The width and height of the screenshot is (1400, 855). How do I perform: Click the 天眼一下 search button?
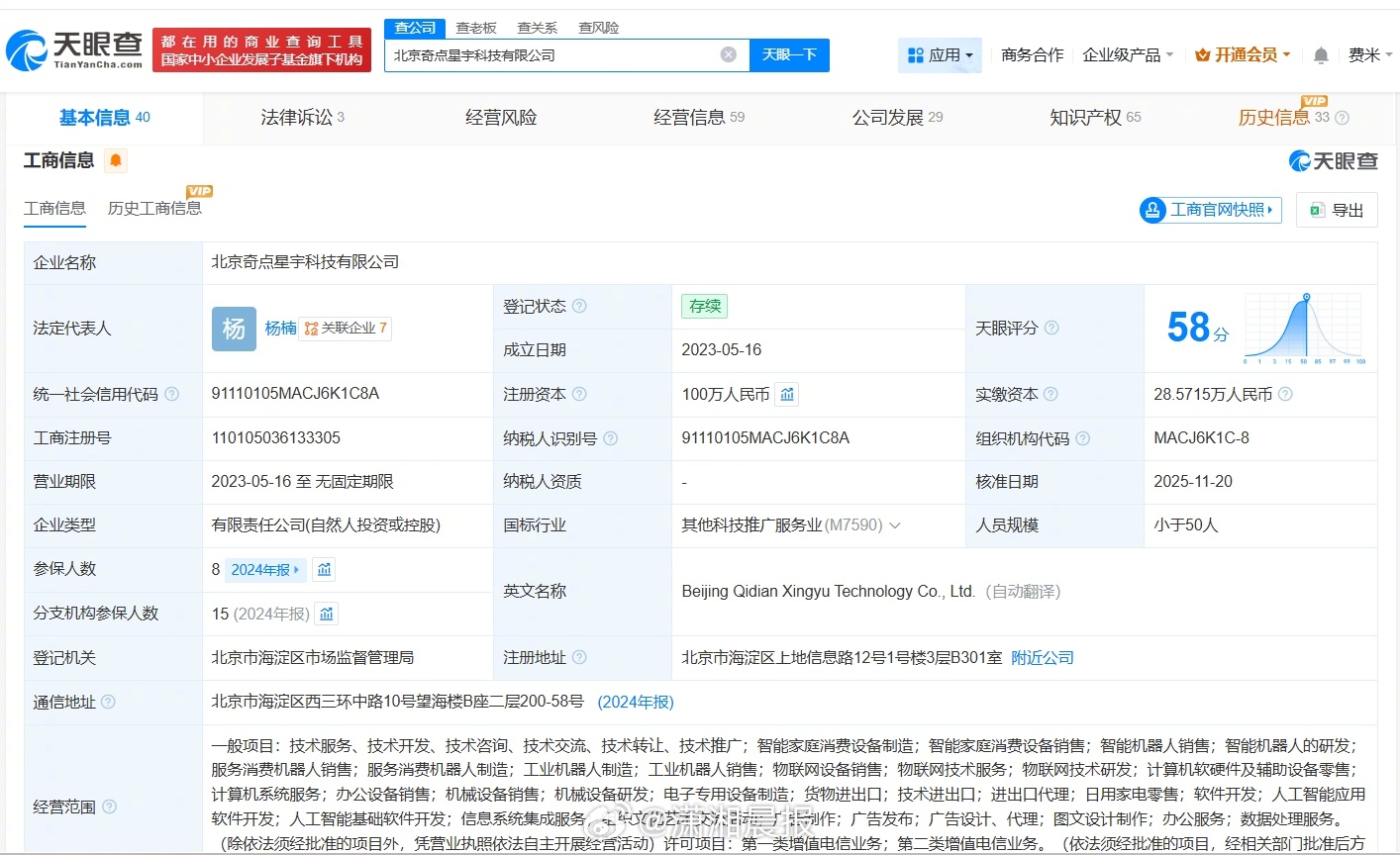(789, 55)
